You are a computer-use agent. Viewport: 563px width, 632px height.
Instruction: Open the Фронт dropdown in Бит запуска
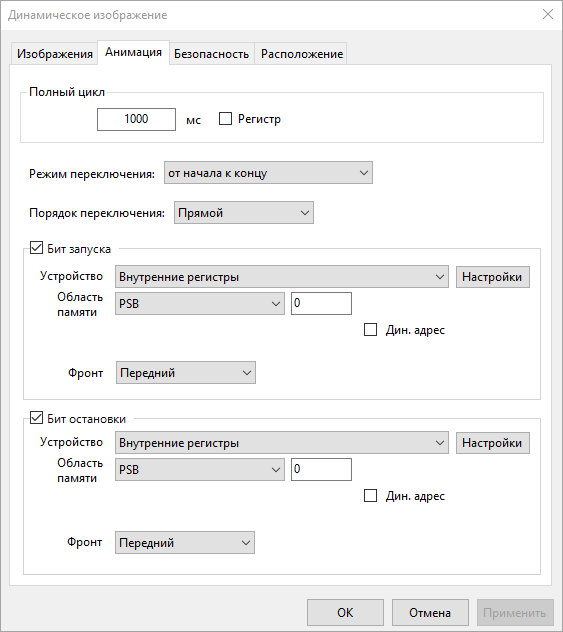pyautogui.click(x=186, y=372)
